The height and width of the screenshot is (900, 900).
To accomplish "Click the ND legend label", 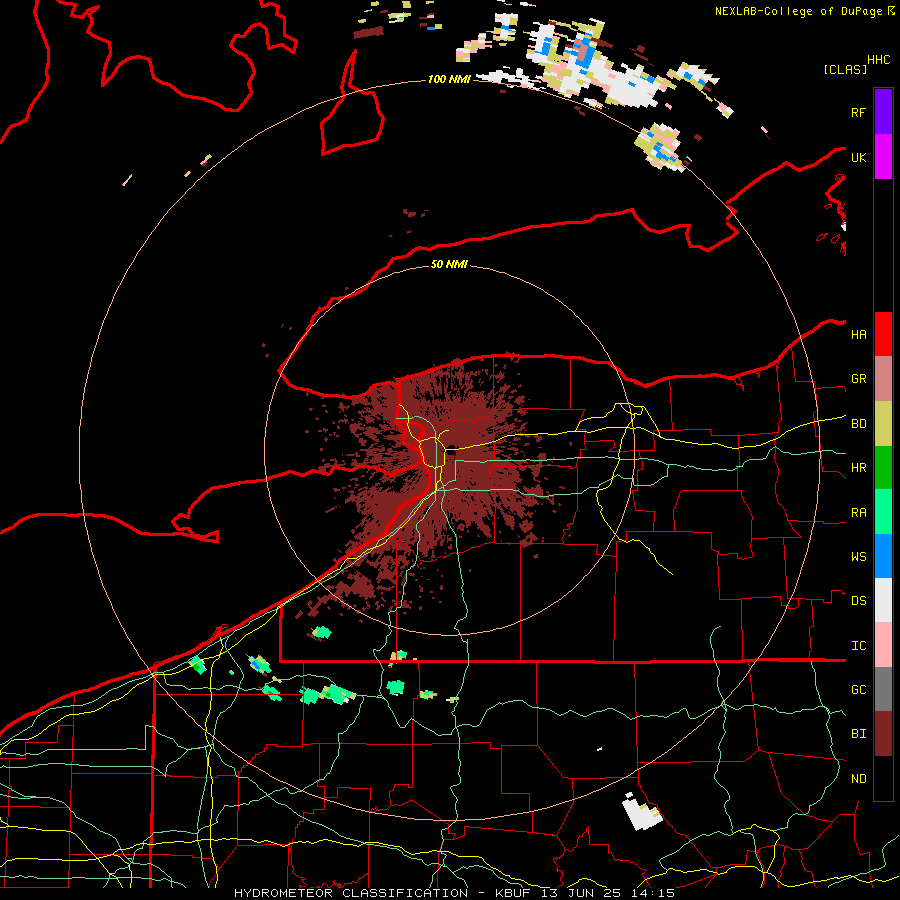I will (x=858, y=779).
